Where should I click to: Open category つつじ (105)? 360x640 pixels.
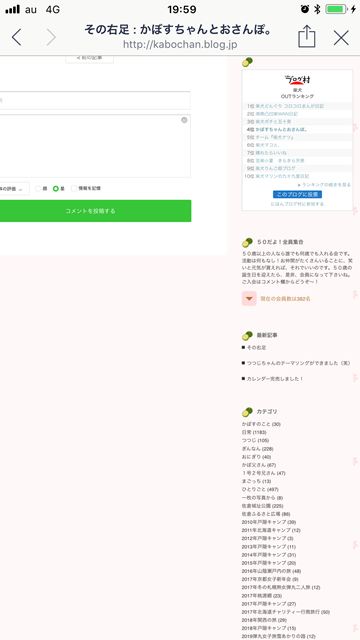(x=255, y=440)
